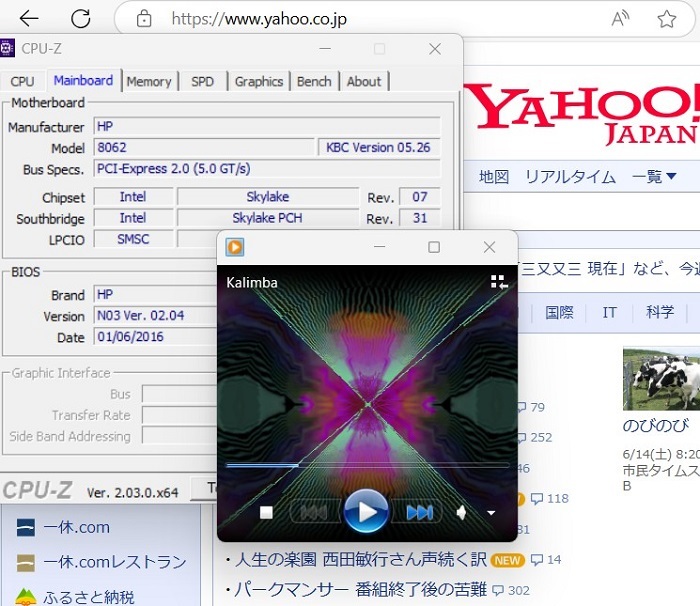Stop Kalimba playback
This screenshot has width=700, height=606.
pos(267,512)
